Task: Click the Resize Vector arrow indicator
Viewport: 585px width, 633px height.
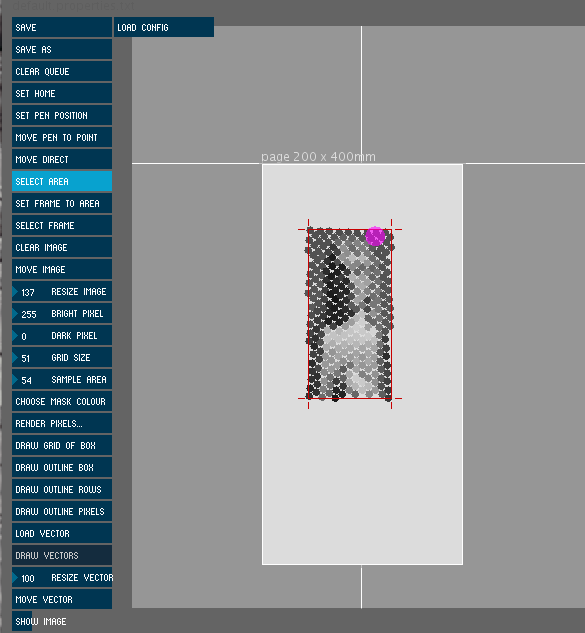Action: pyautogui.click(x=15, y=578)
